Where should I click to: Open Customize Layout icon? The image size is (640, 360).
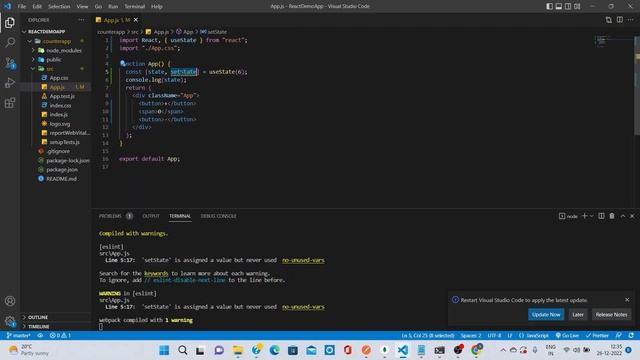tap(577, 6)
